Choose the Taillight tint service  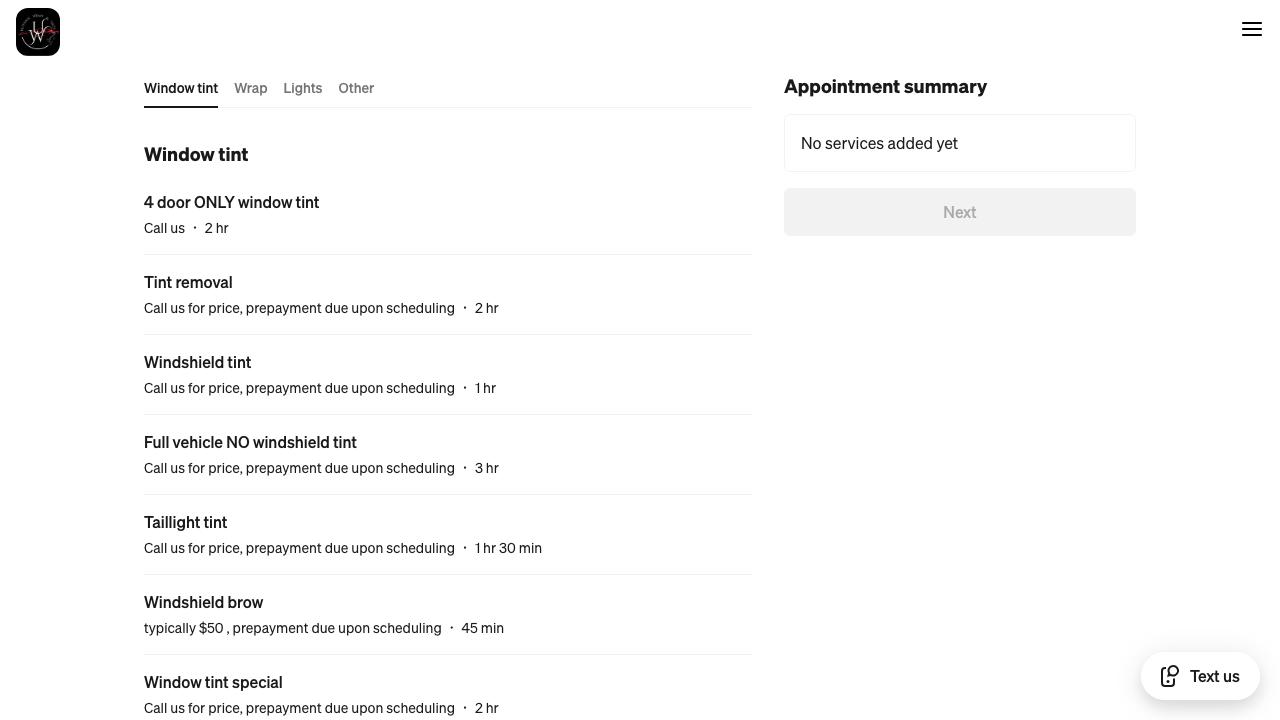(x=186, y=522)
